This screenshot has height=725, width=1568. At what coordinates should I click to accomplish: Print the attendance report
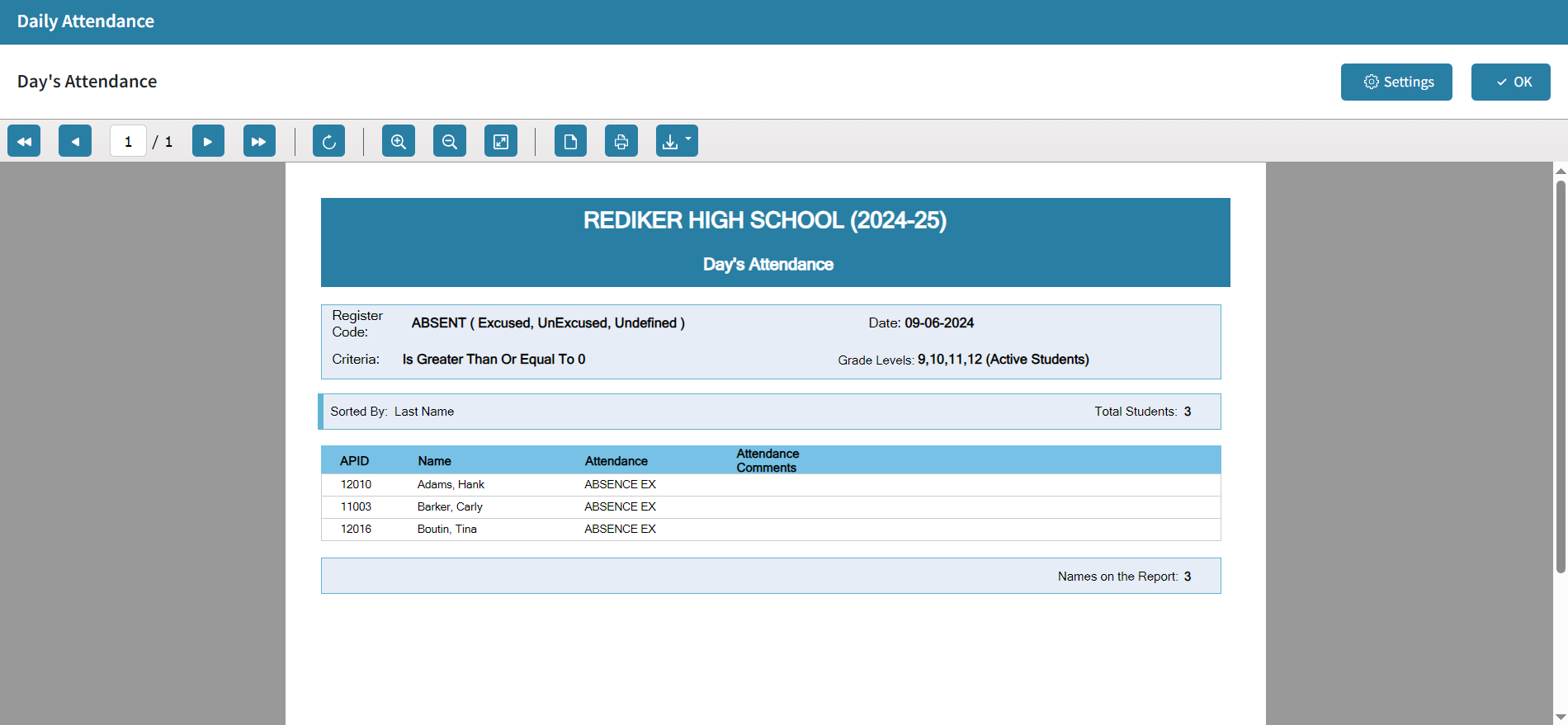621,141
